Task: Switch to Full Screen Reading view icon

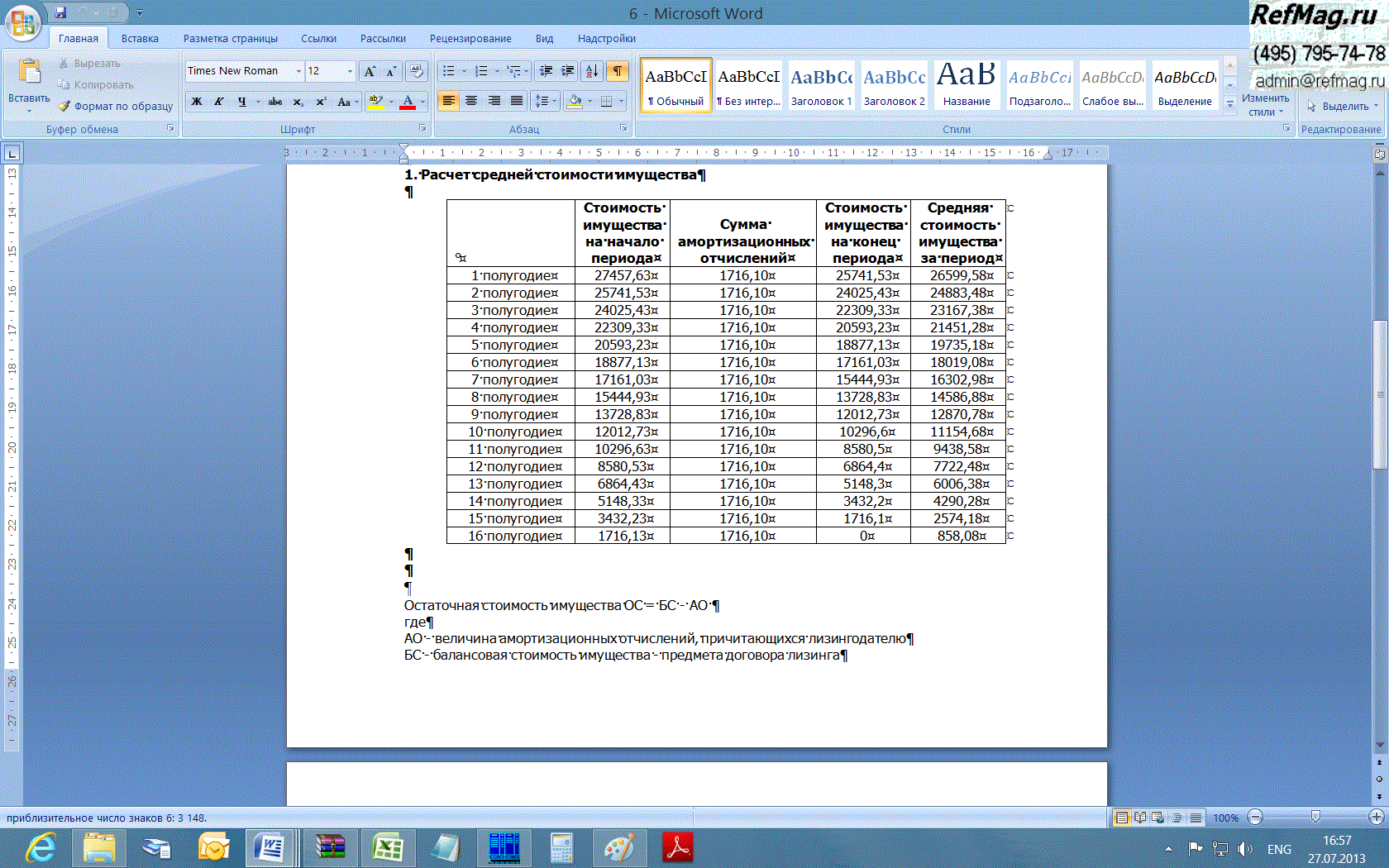Action: [x=1140, y=818]
